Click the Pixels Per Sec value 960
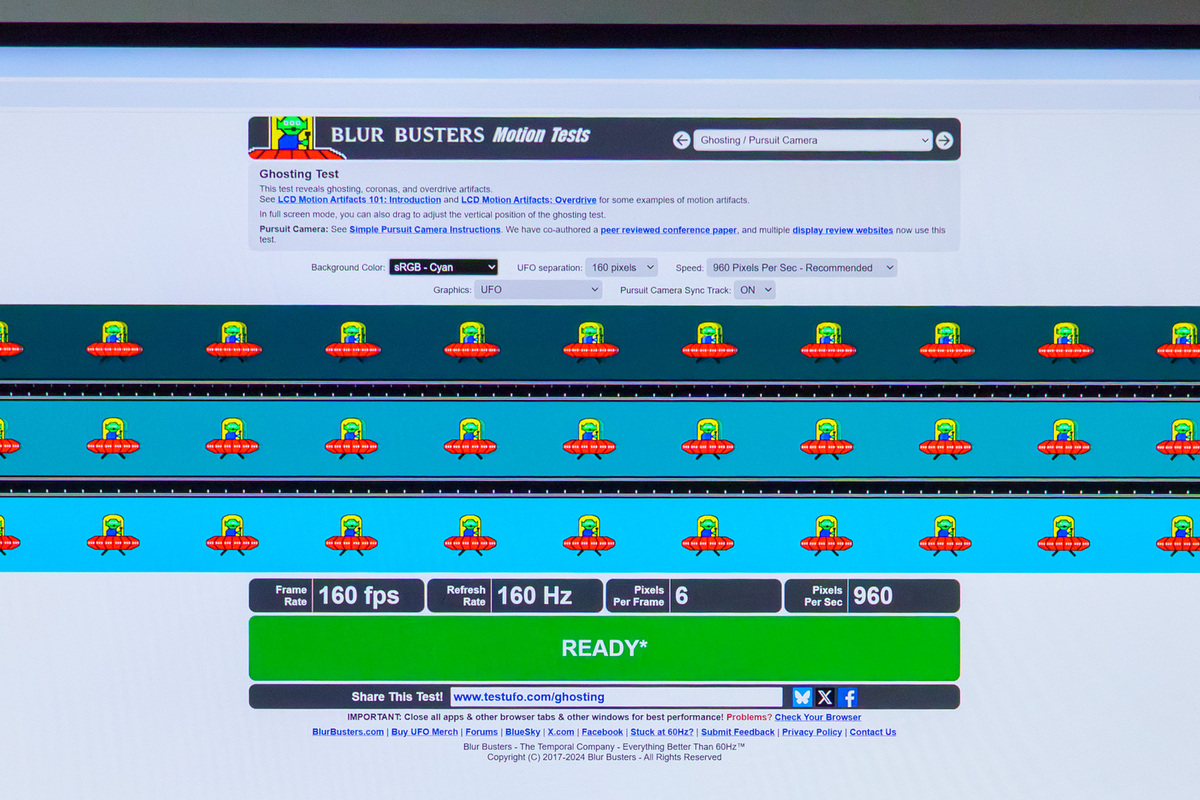 pyautogui.click(x=872, y=596)
